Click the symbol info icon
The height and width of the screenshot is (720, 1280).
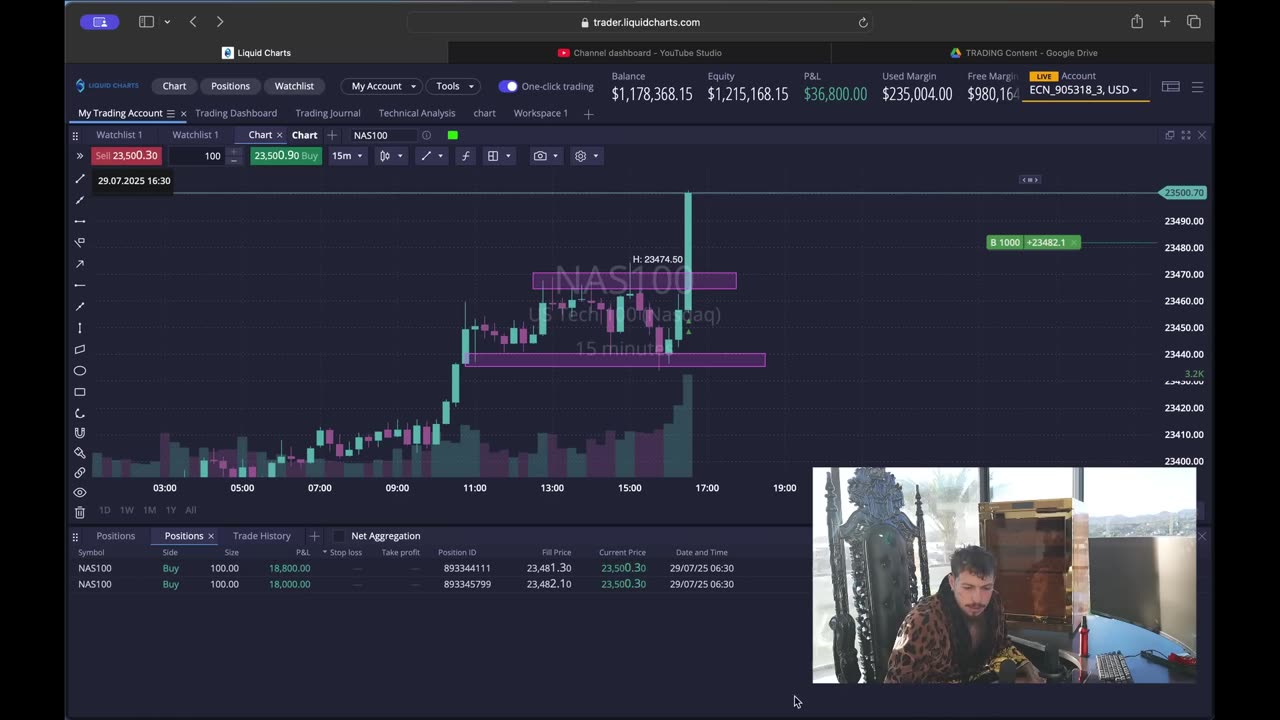point(426,135)
